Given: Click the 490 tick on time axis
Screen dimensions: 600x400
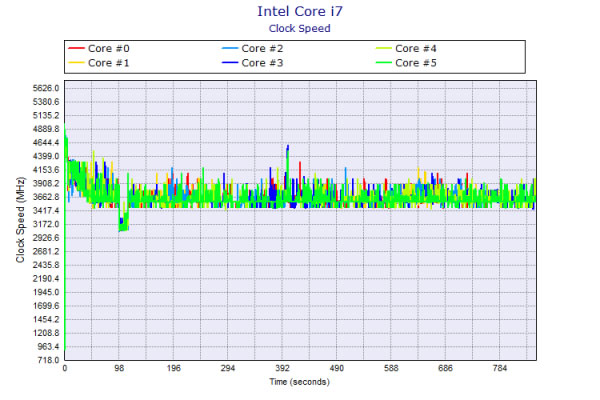Looking at the screenshot, I should [x=337, y=368].
